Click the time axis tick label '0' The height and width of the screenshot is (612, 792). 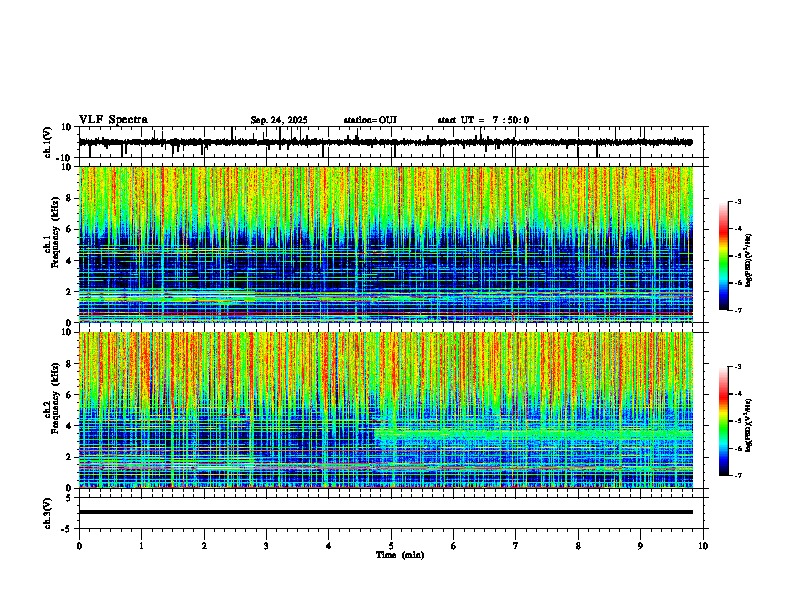pos(79,546)
